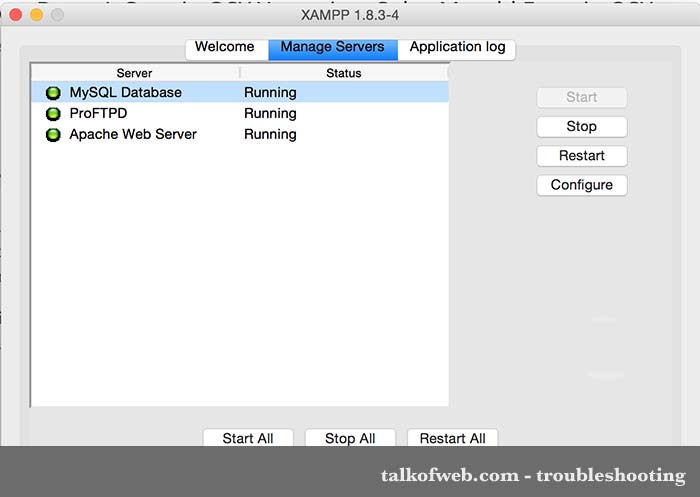
Task: Select the MySQL Database row
Action: pos(240,92)
